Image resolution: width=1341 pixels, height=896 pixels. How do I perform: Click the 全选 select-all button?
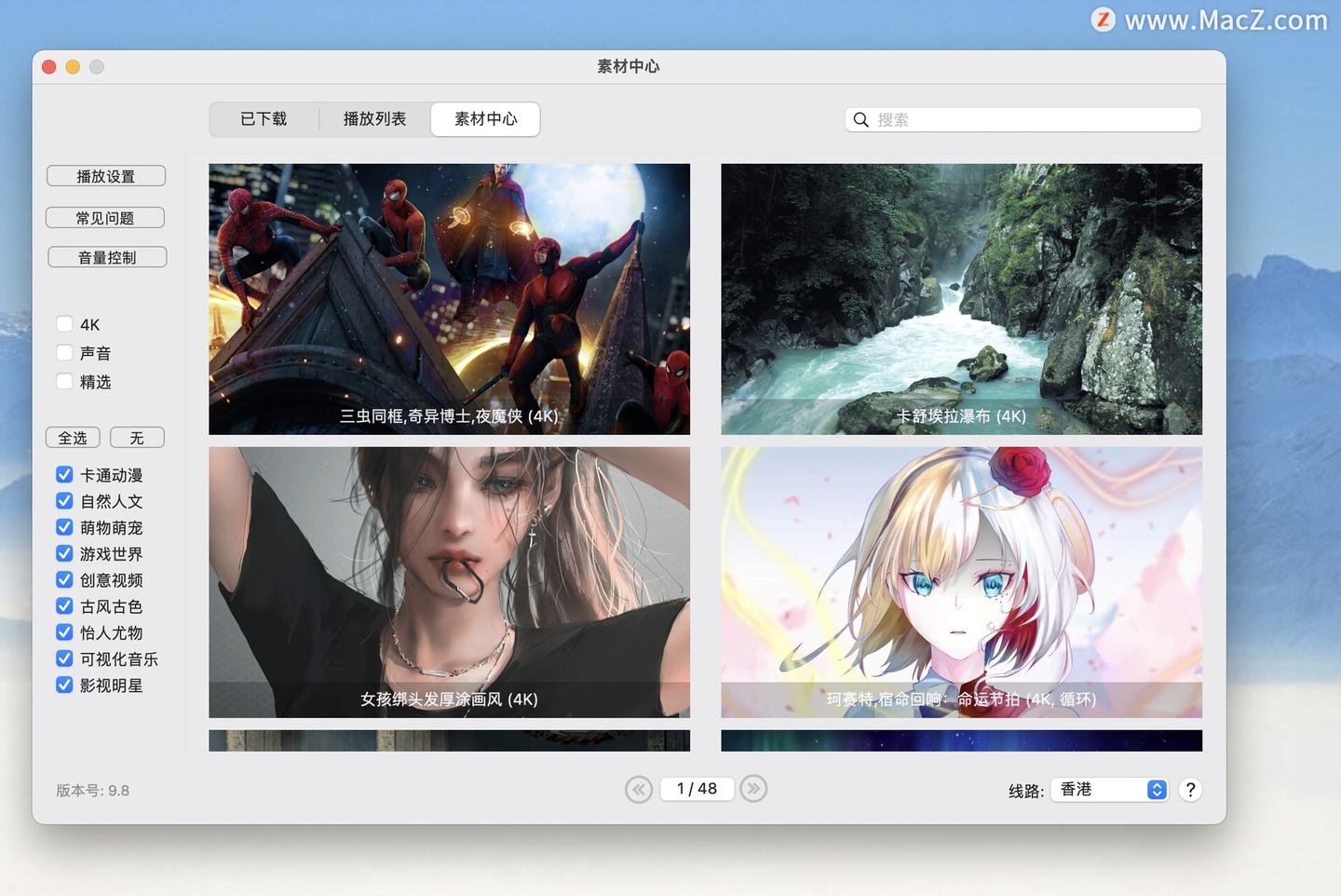pyautogui.click(x=73, y=438)
